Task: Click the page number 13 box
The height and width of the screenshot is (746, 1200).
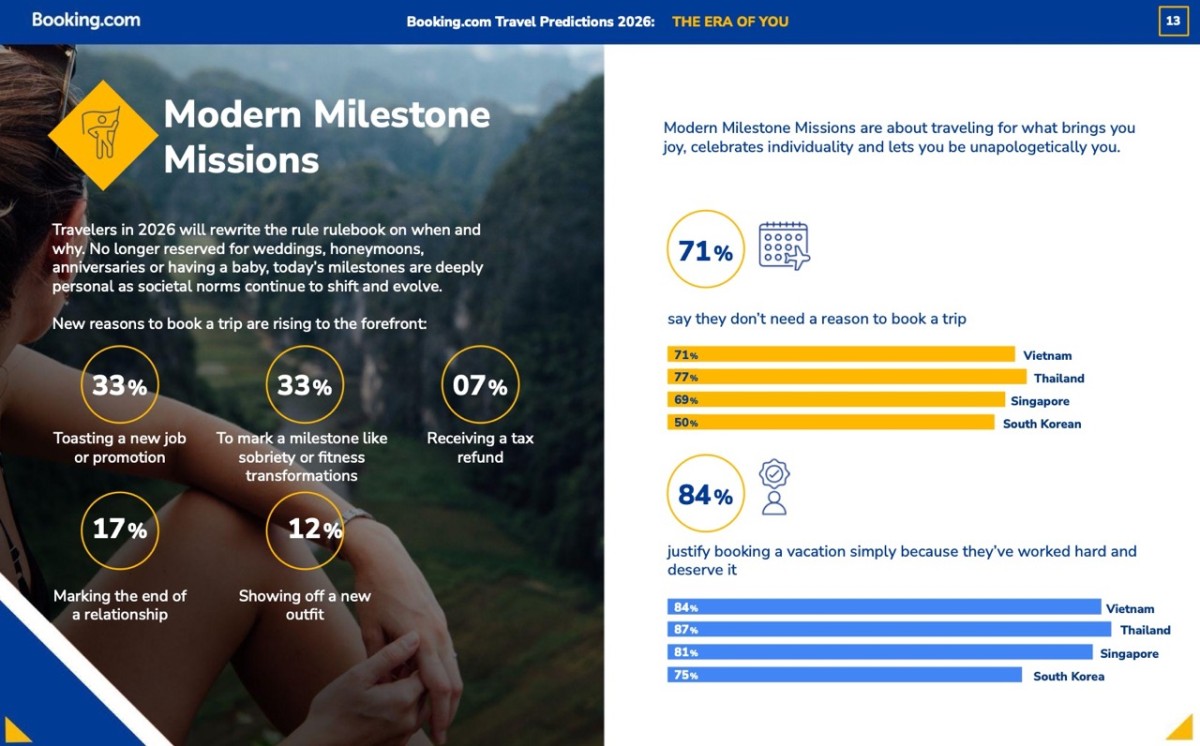Action: point(1173,21)
